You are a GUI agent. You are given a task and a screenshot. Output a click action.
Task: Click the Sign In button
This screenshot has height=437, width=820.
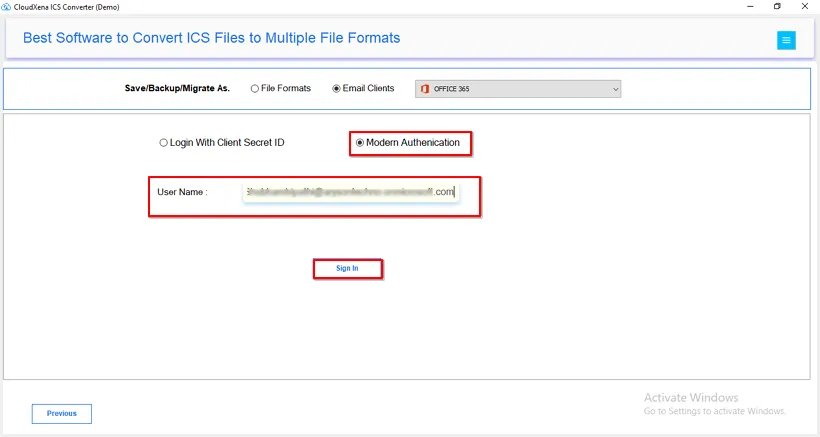(347, 269)
